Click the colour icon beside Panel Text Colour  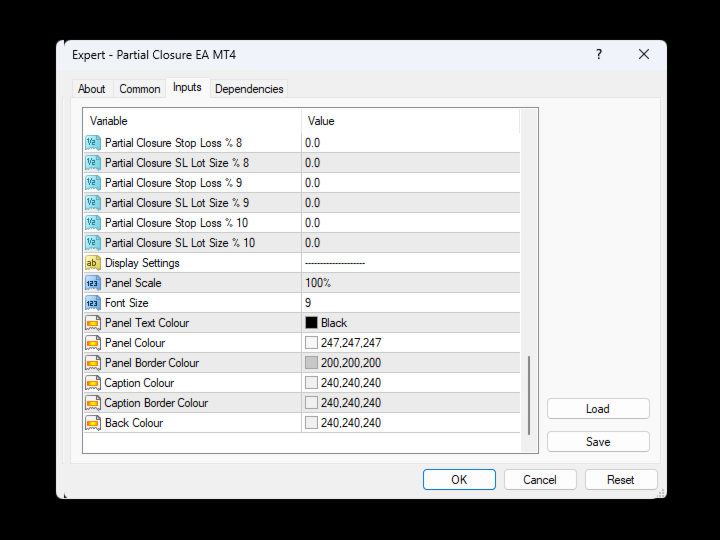[93, 323]
